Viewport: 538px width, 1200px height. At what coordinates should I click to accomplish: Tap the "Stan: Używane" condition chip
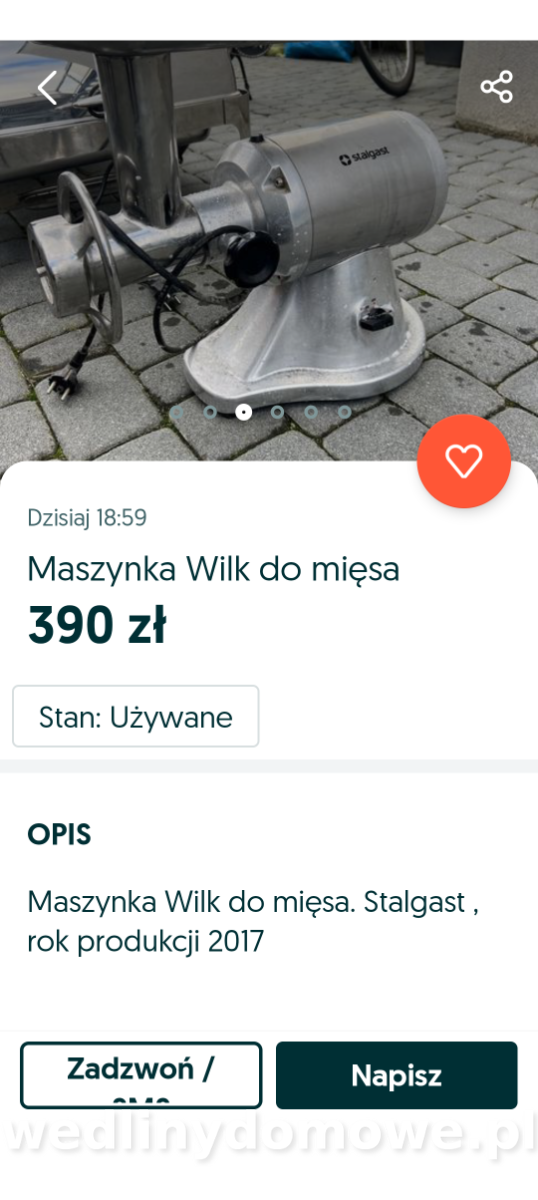136,716
